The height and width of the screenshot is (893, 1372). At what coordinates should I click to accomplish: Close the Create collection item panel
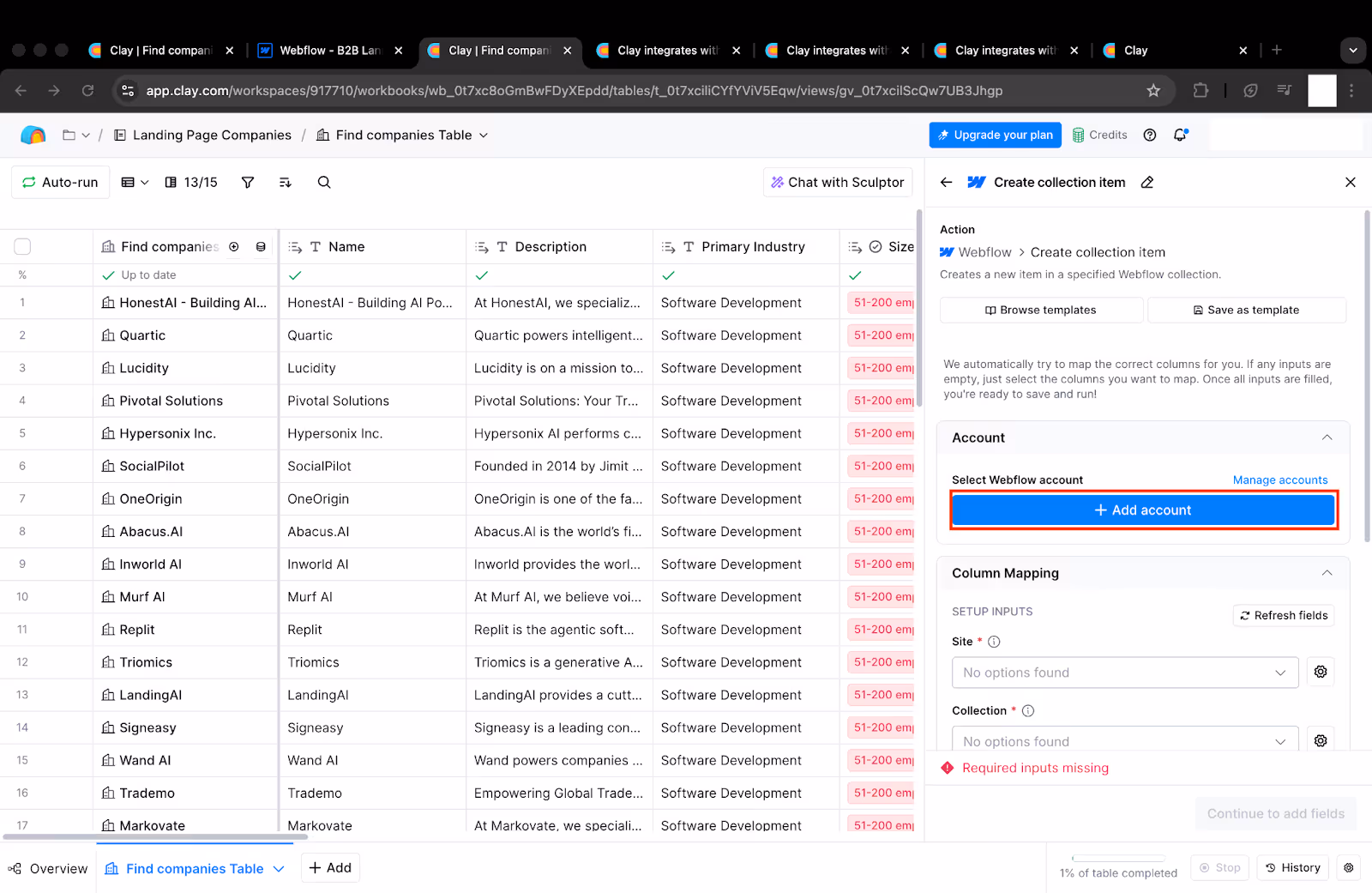pos(1351,182)
